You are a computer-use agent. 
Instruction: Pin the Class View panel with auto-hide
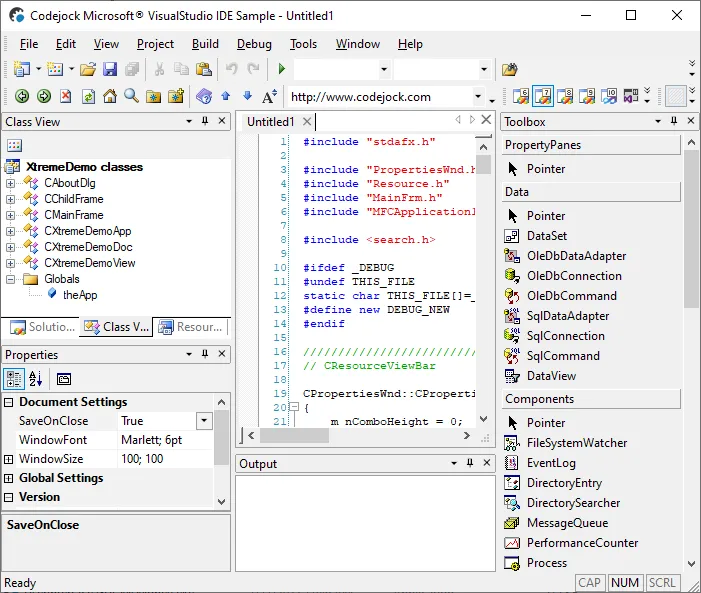click(x=205, y=122)
